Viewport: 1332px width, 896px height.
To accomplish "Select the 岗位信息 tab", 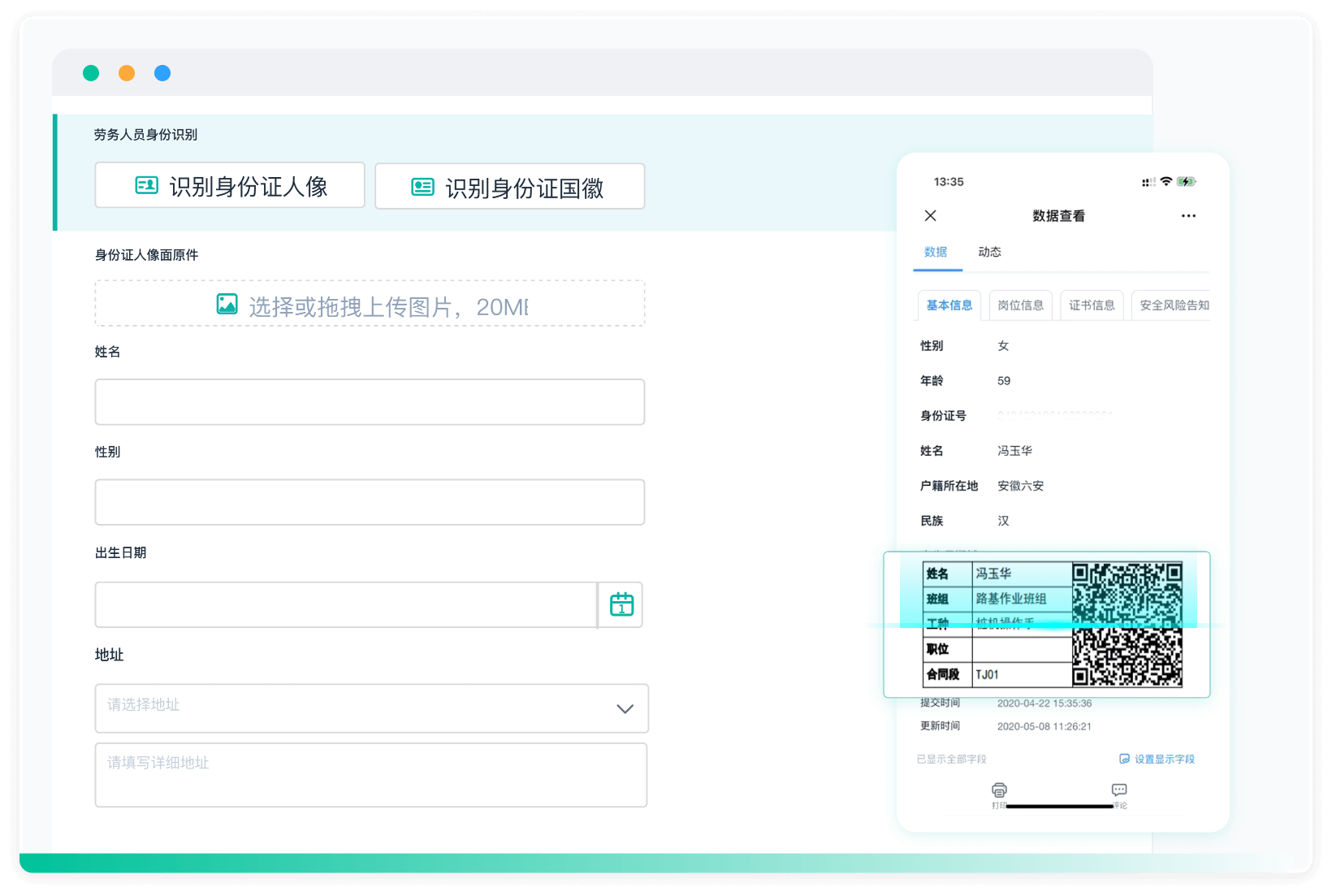I will [x=1020, y=305].
